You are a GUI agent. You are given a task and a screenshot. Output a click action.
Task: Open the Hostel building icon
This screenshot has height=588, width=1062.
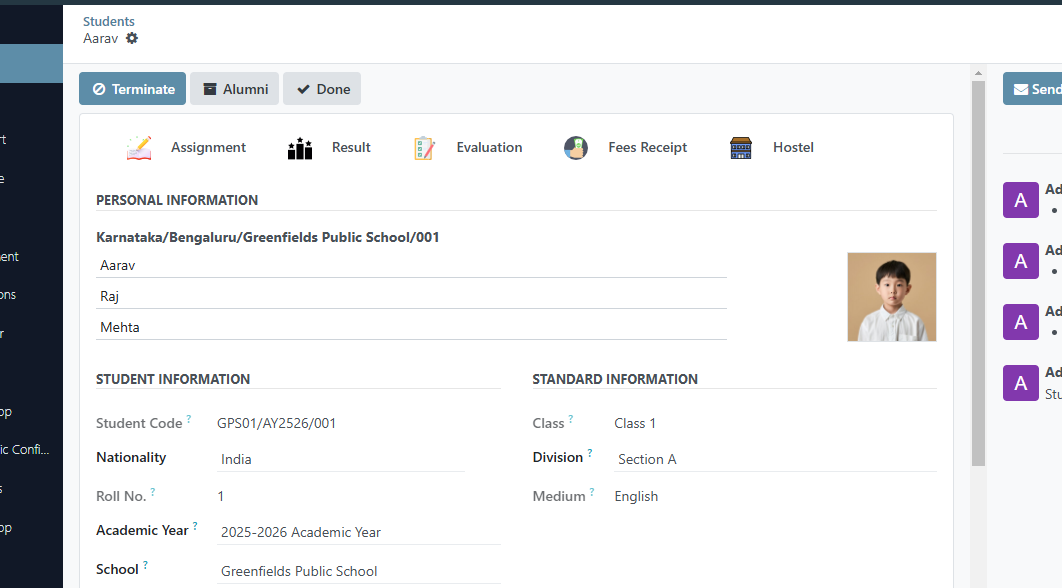[741, 148]
